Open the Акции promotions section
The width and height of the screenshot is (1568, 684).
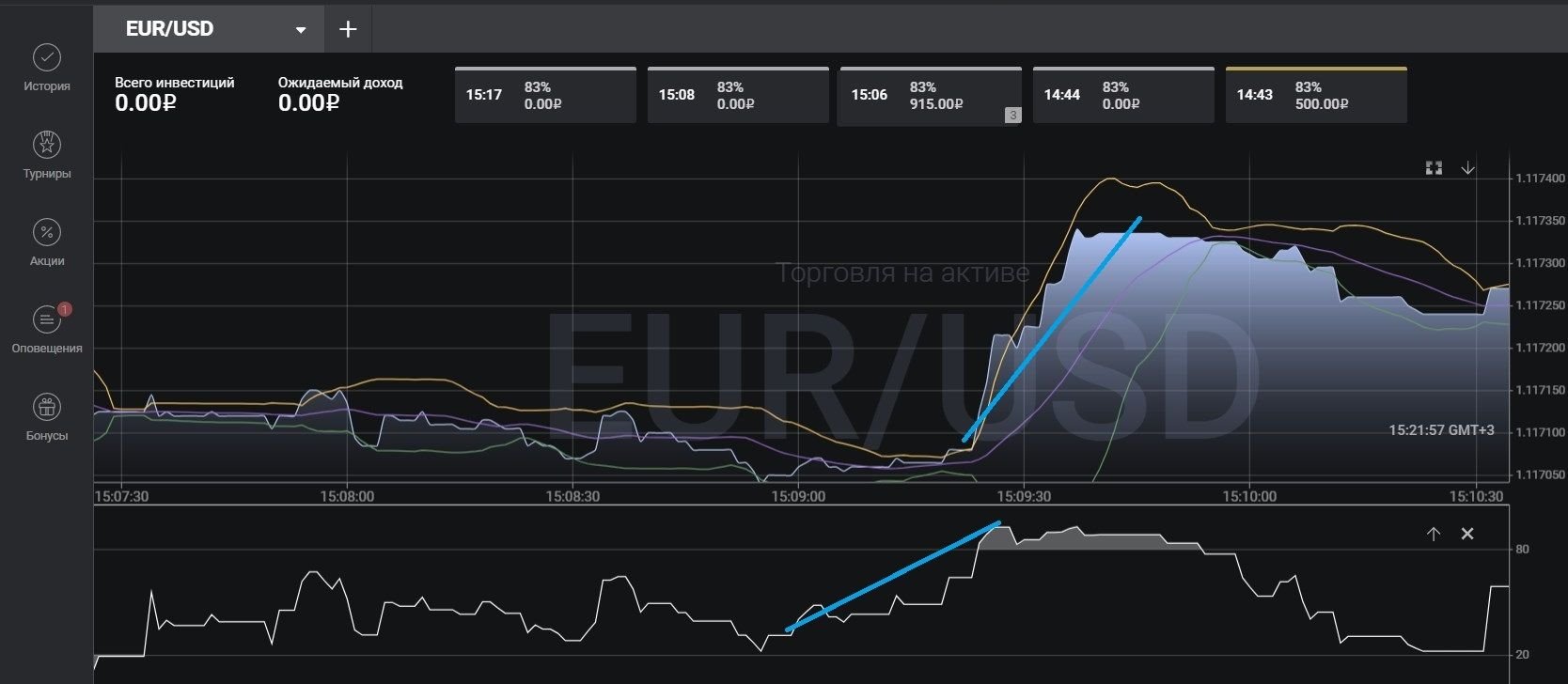click(x=47, y=242)
